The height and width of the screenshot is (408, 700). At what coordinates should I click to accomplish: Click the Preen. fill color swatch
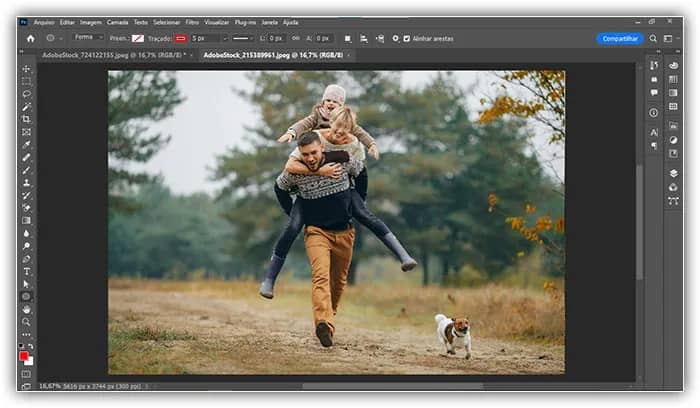[137, 38]
